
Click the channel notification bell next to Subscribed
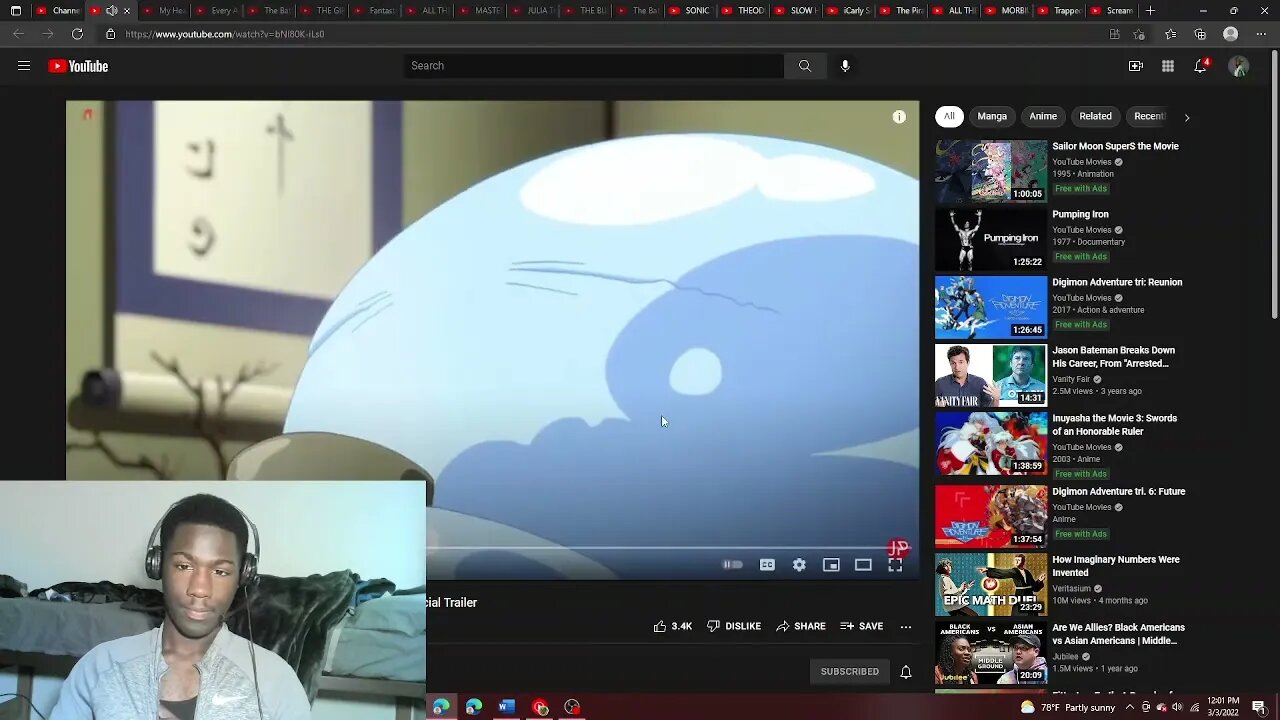[906, 672]
